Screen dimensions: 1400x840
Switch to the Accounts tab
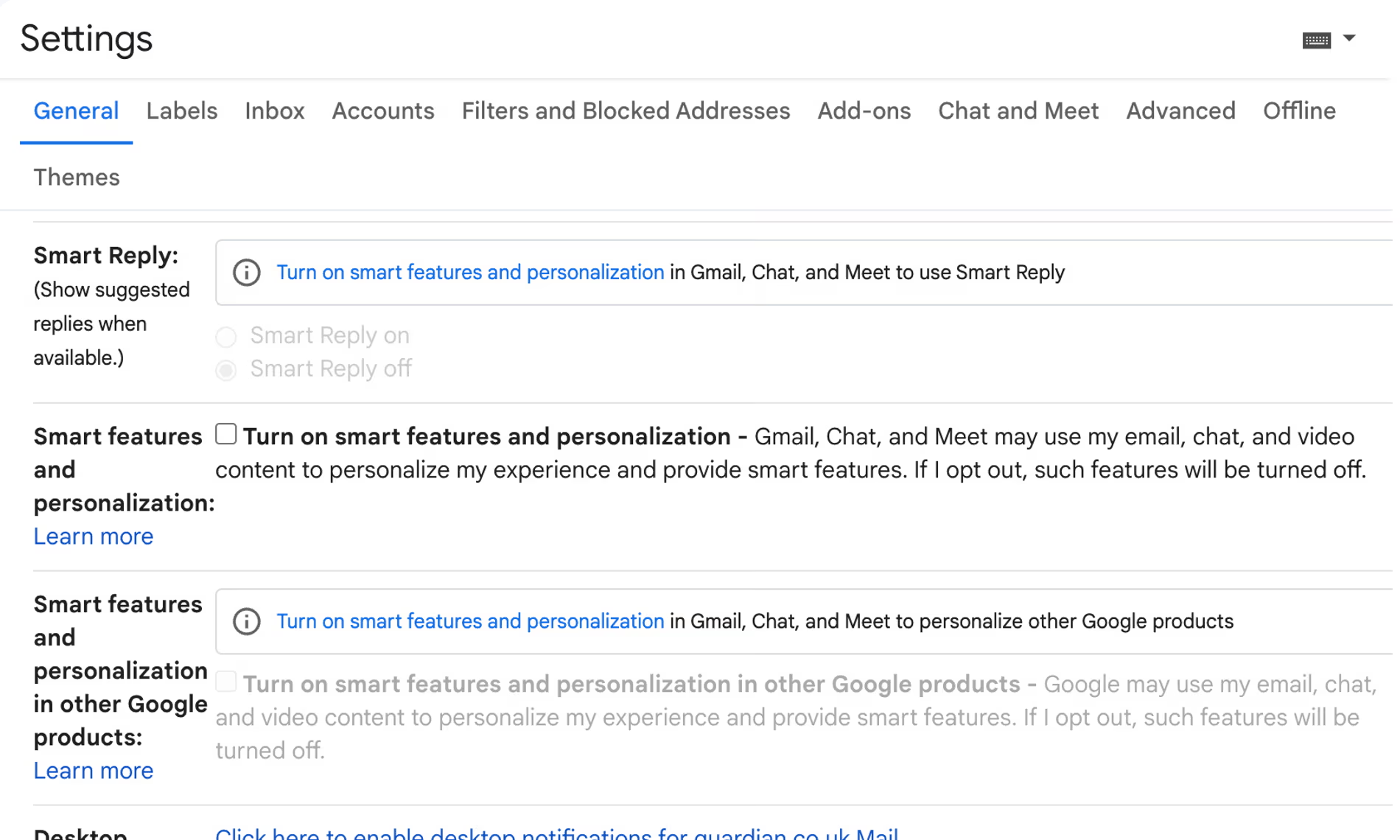tap(382, 111)
